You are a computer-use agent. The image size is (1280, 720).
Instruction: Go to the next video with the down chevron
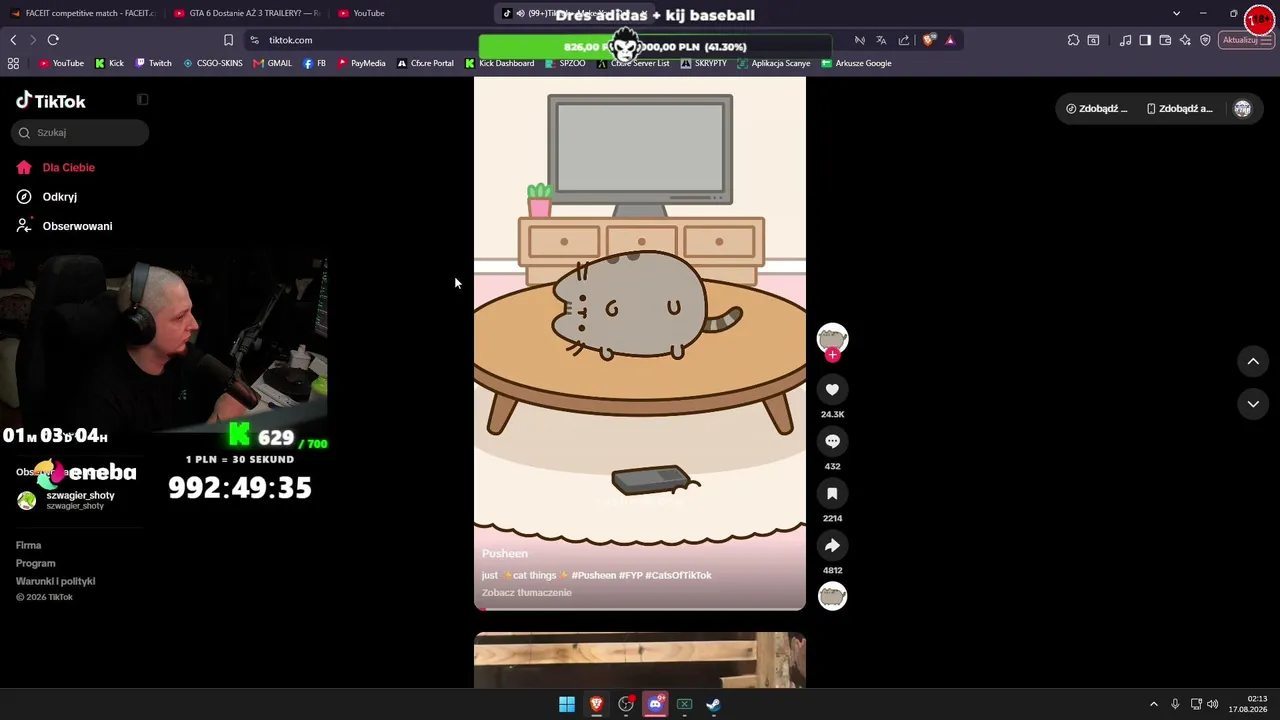[x=1253, y=403]
